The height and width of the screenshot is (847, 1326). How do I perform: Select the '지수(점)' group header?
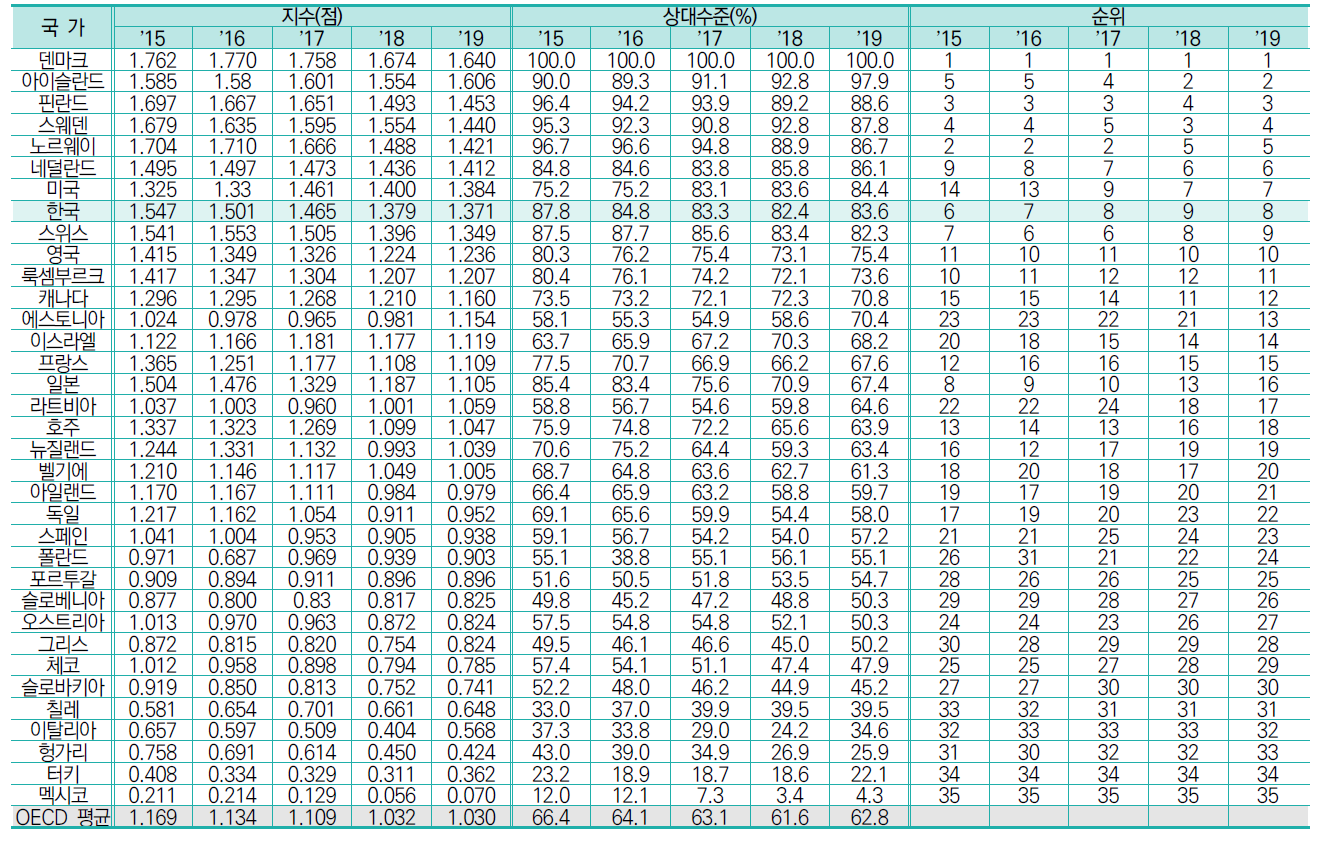[x=311, y=15]
